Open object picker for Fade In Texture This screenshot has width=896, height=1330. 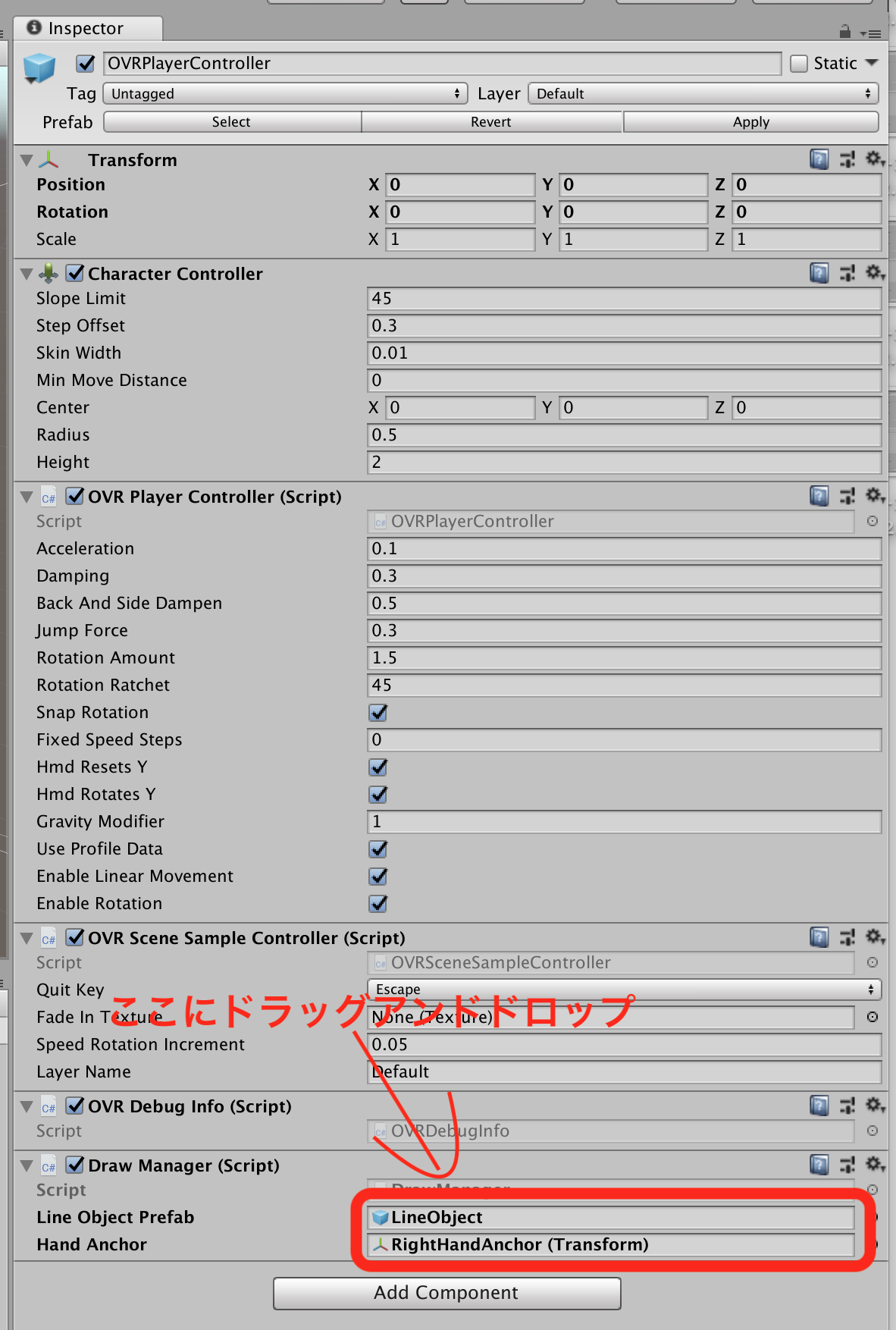click(873, 1017)
